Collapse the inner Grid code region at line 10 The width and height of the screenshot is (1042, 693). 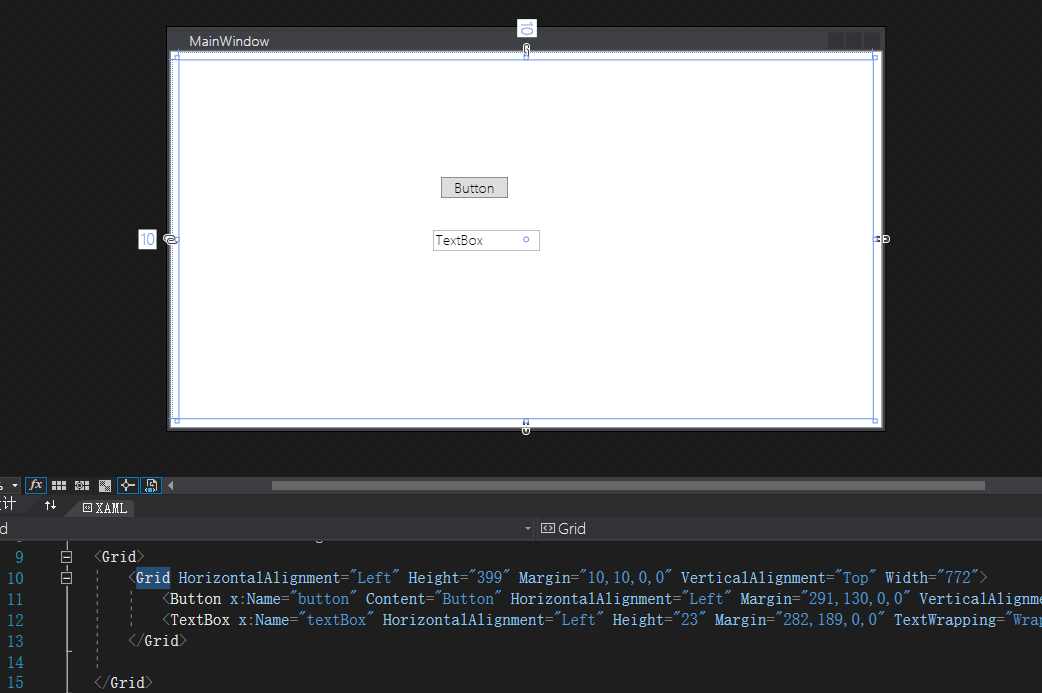67,578
